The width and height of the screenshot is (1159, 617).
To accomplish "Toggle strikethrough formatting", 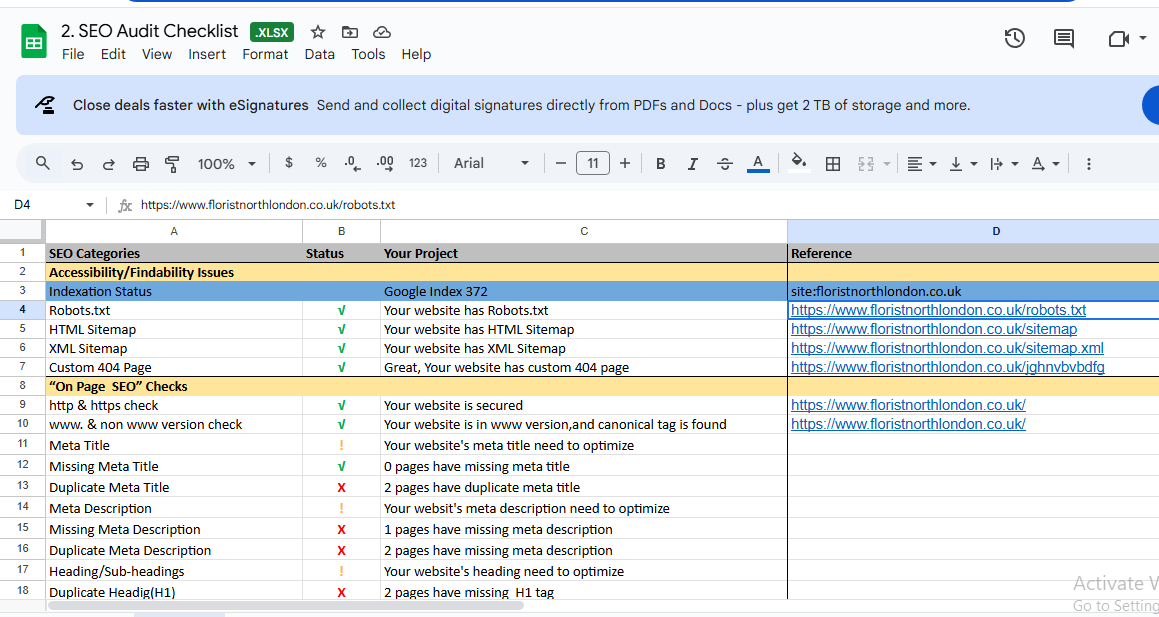I will tap(725, 164).
